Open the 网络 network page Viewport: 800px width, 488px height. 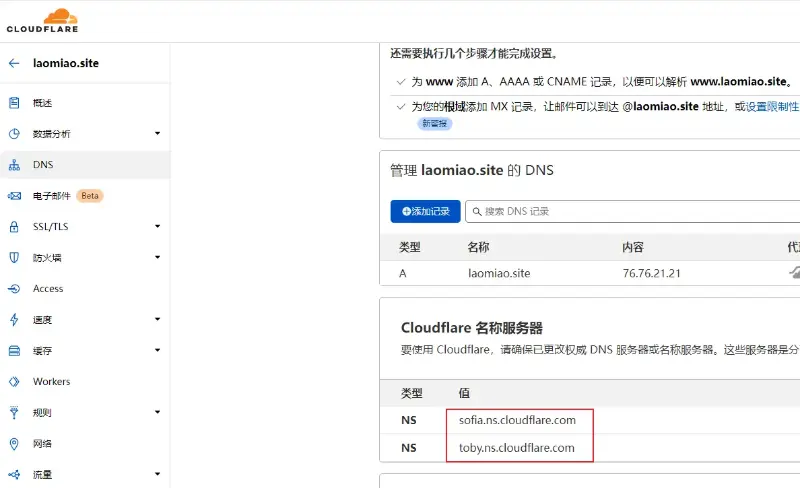pyautogui.click(x=42, y=444)
